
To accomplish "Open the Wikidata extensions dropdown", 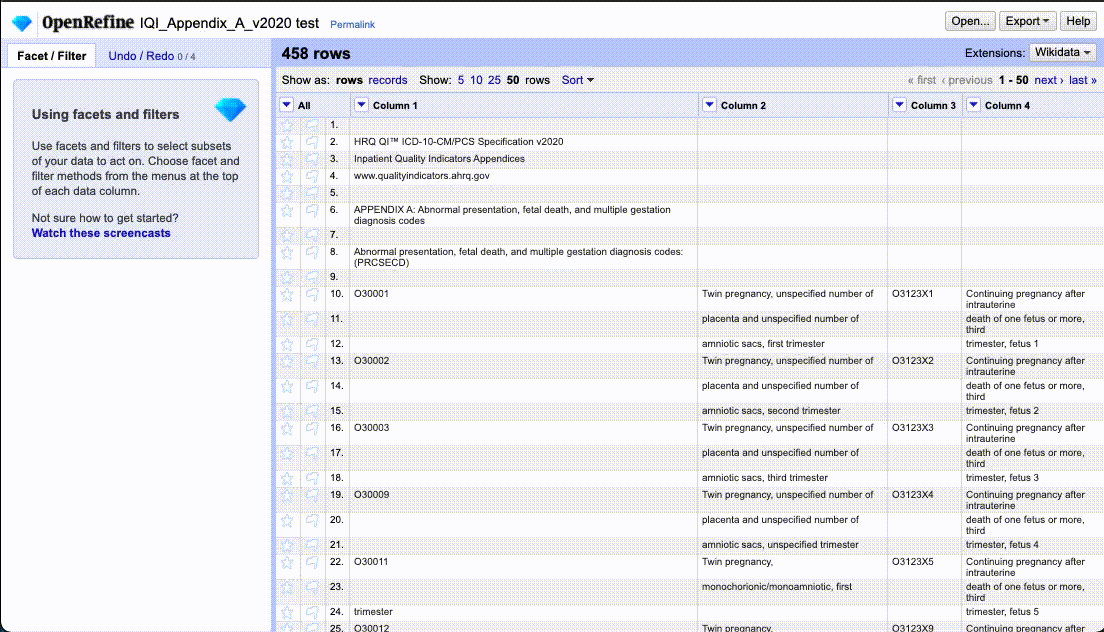I will [x=1062, y=53].
